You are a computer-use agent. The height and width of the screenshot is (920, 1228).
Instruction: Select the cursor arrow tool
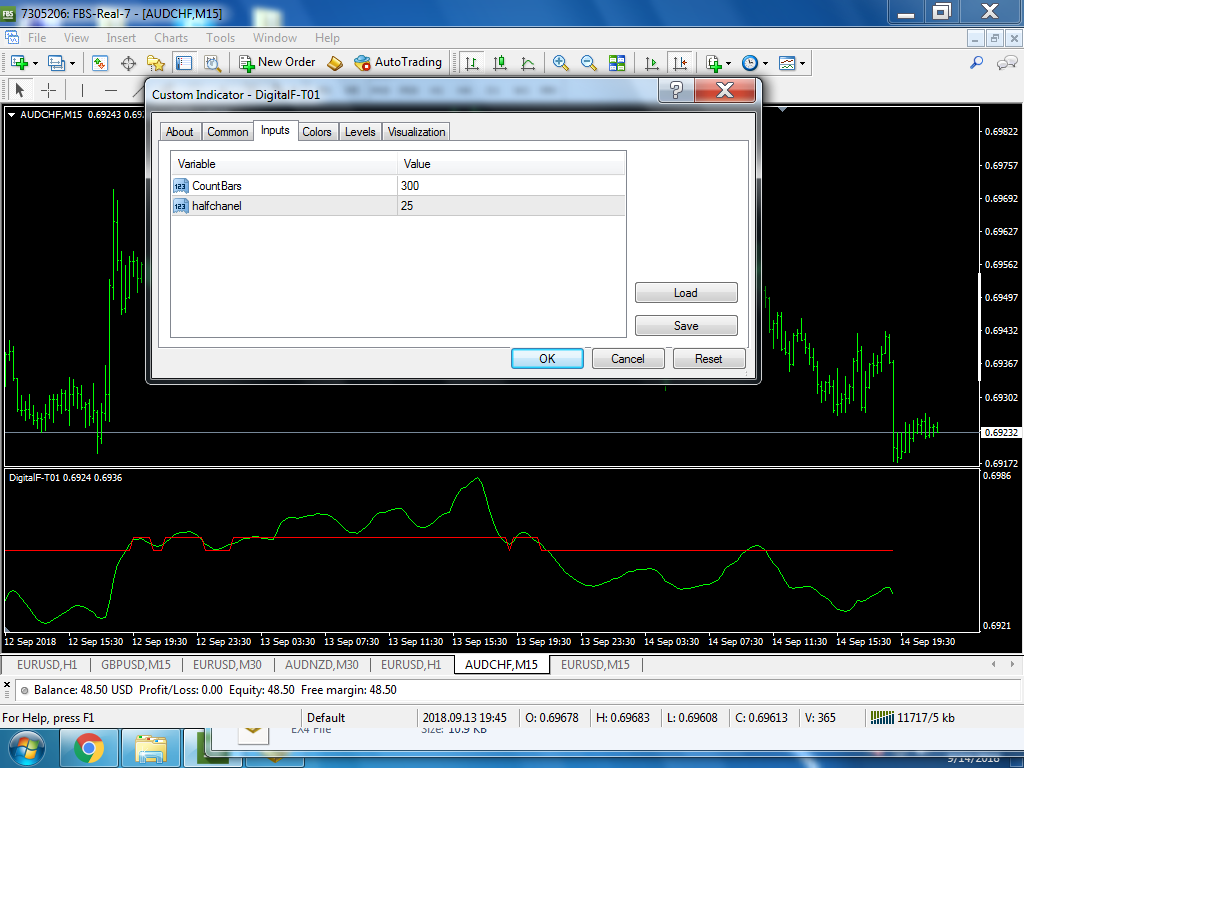[19, 90]
